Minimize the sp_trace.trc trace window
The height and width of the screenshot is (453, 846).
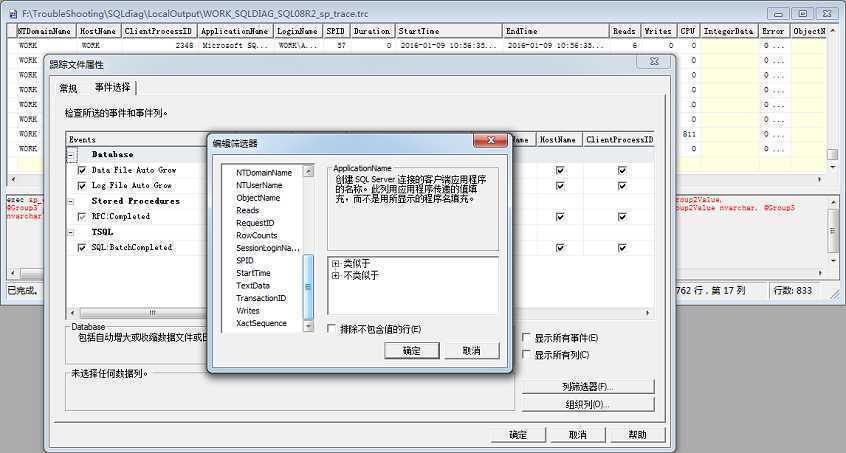pyautogui.click(x=778, y=14)
